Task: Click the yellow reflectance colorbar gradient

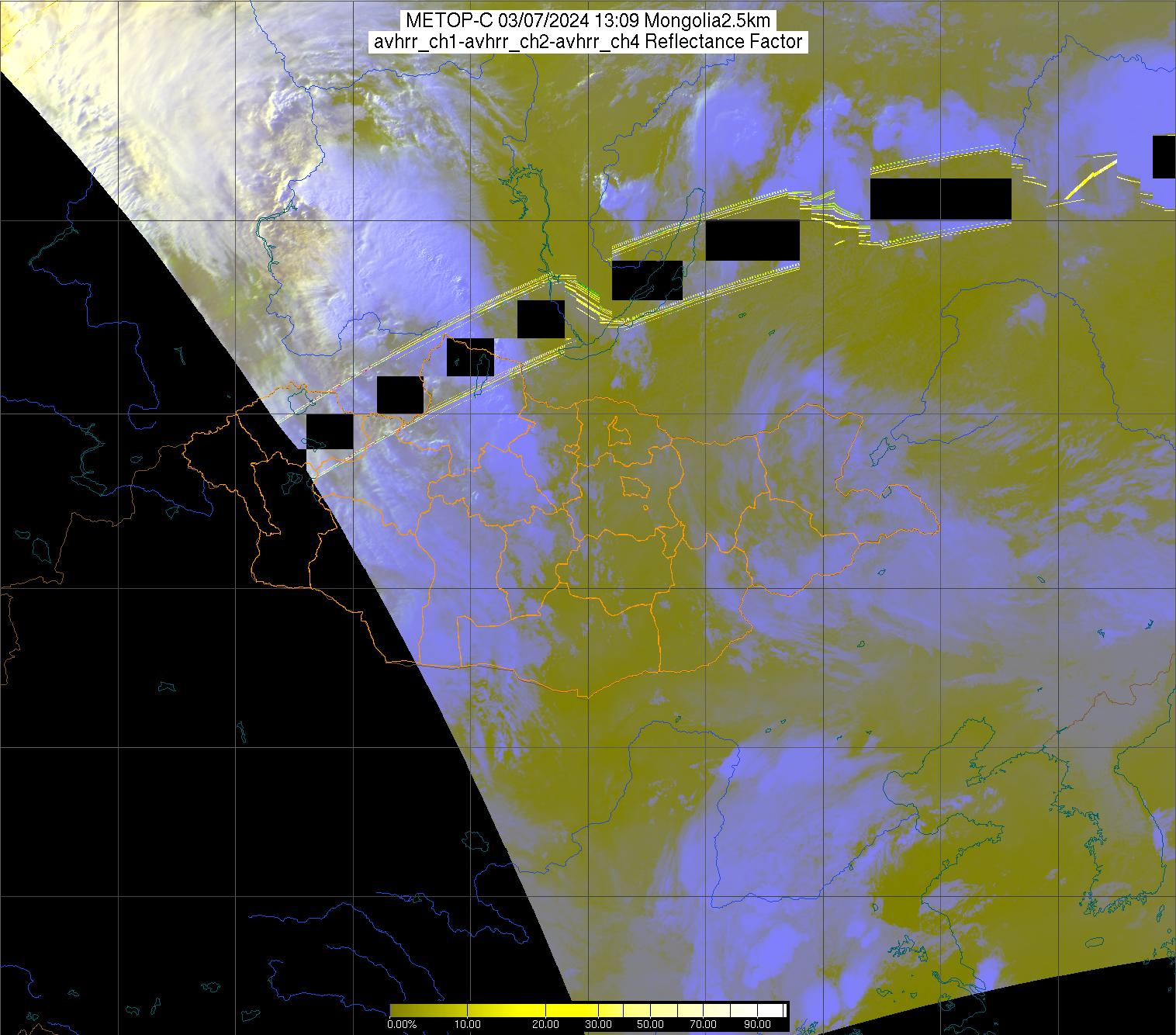Action: [x=588, y=1010]
